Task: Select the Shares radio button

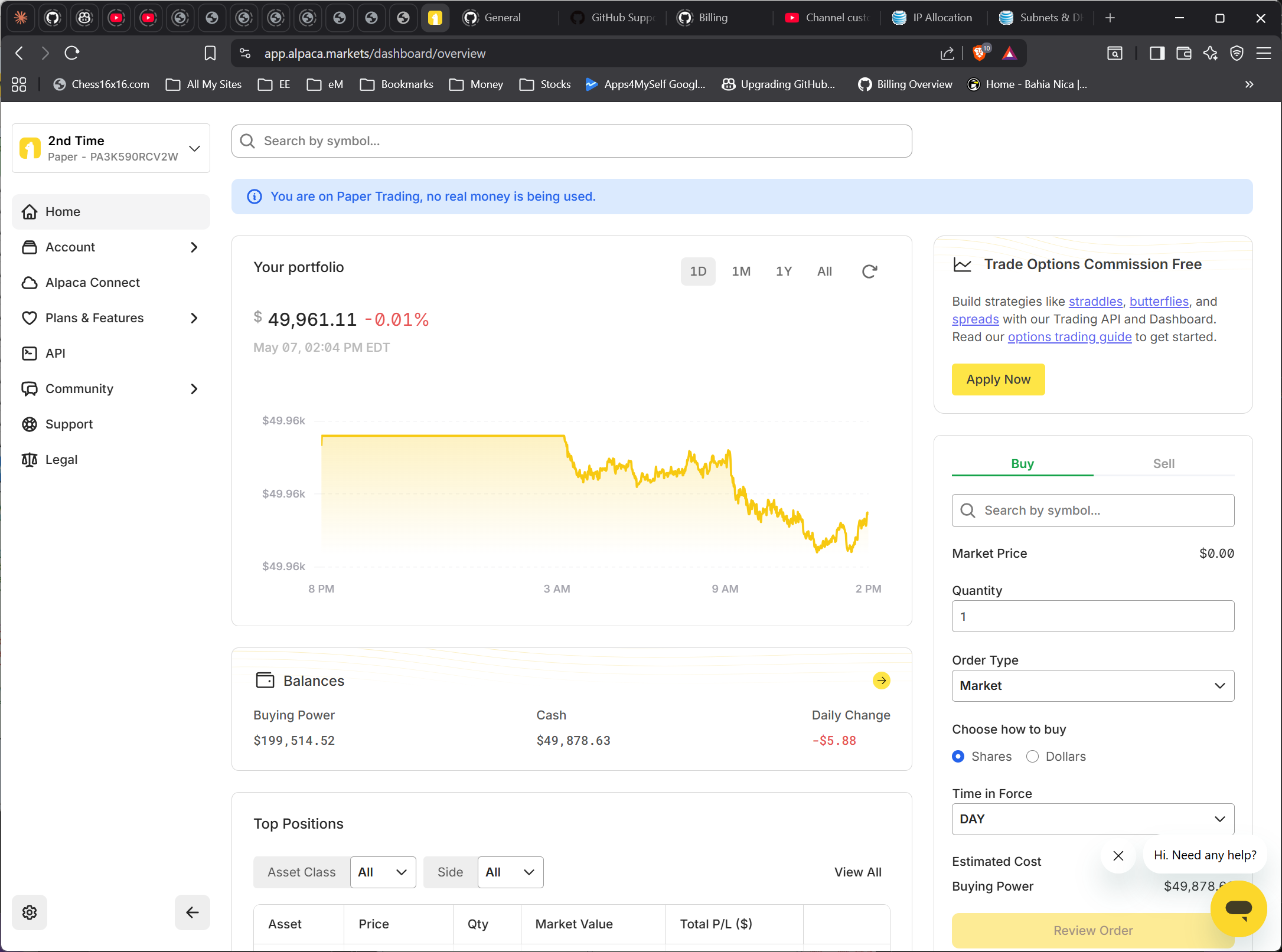Action: [958, 757]
